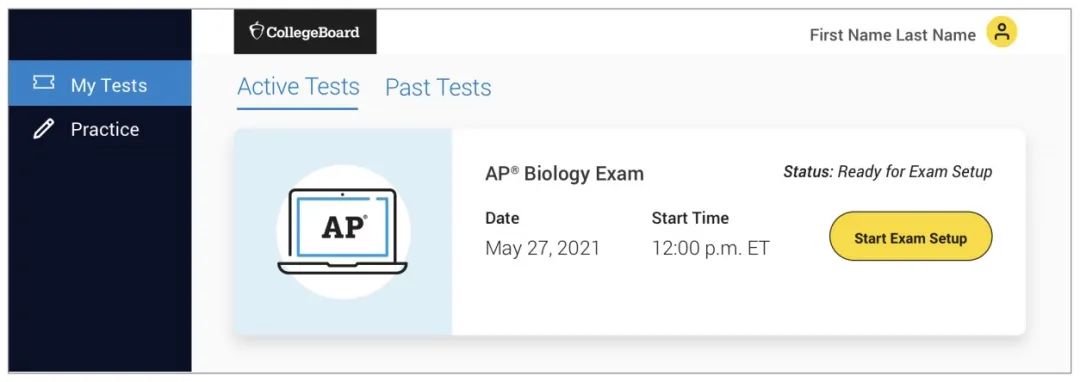
Task: Click the pencil icon beside Practice
Action: [43, 129]
